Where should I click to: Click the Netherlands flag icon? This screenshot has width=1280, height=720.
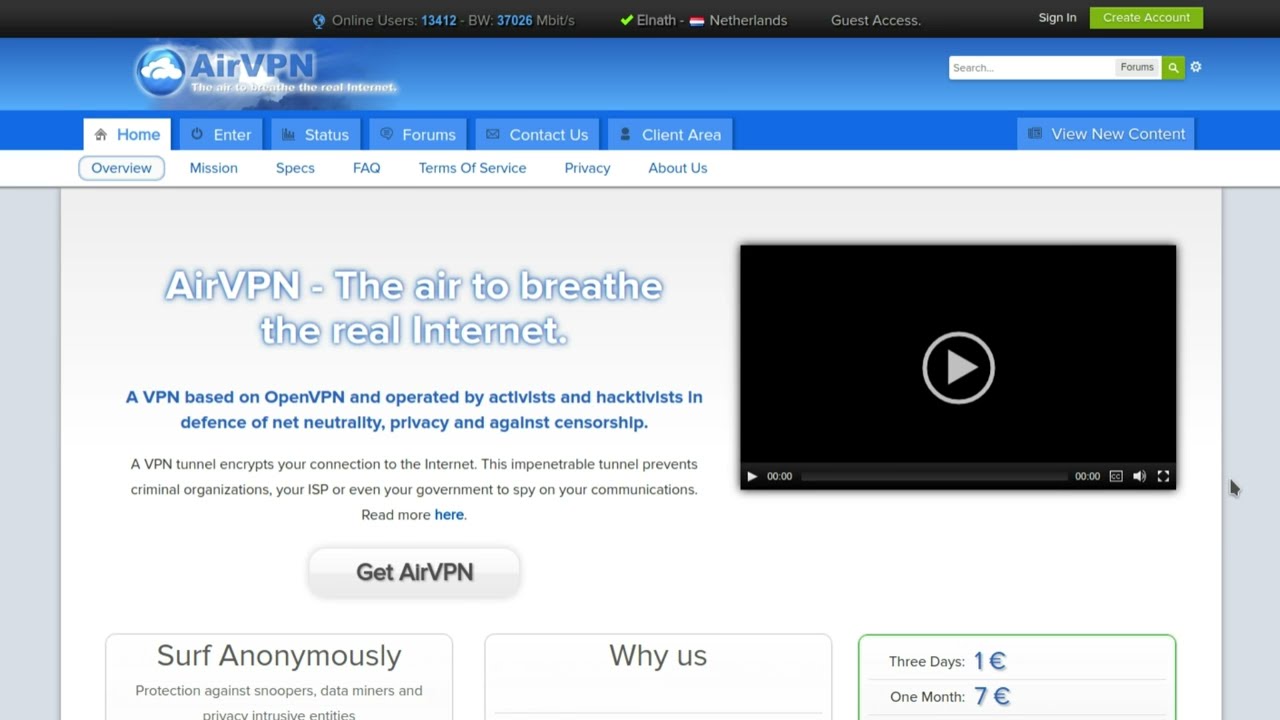point(697,21)
